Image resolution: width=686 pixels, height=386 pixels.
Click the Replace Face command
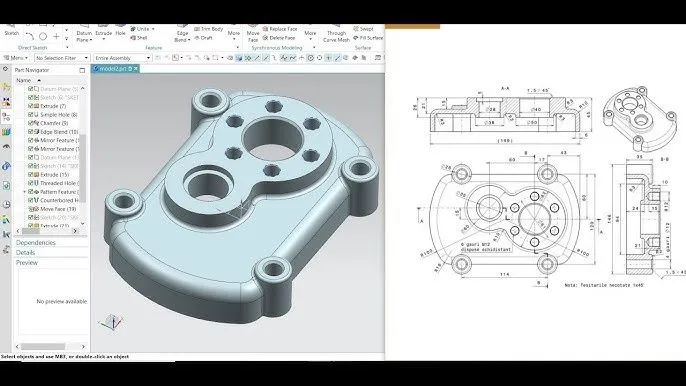coord(280,29)
